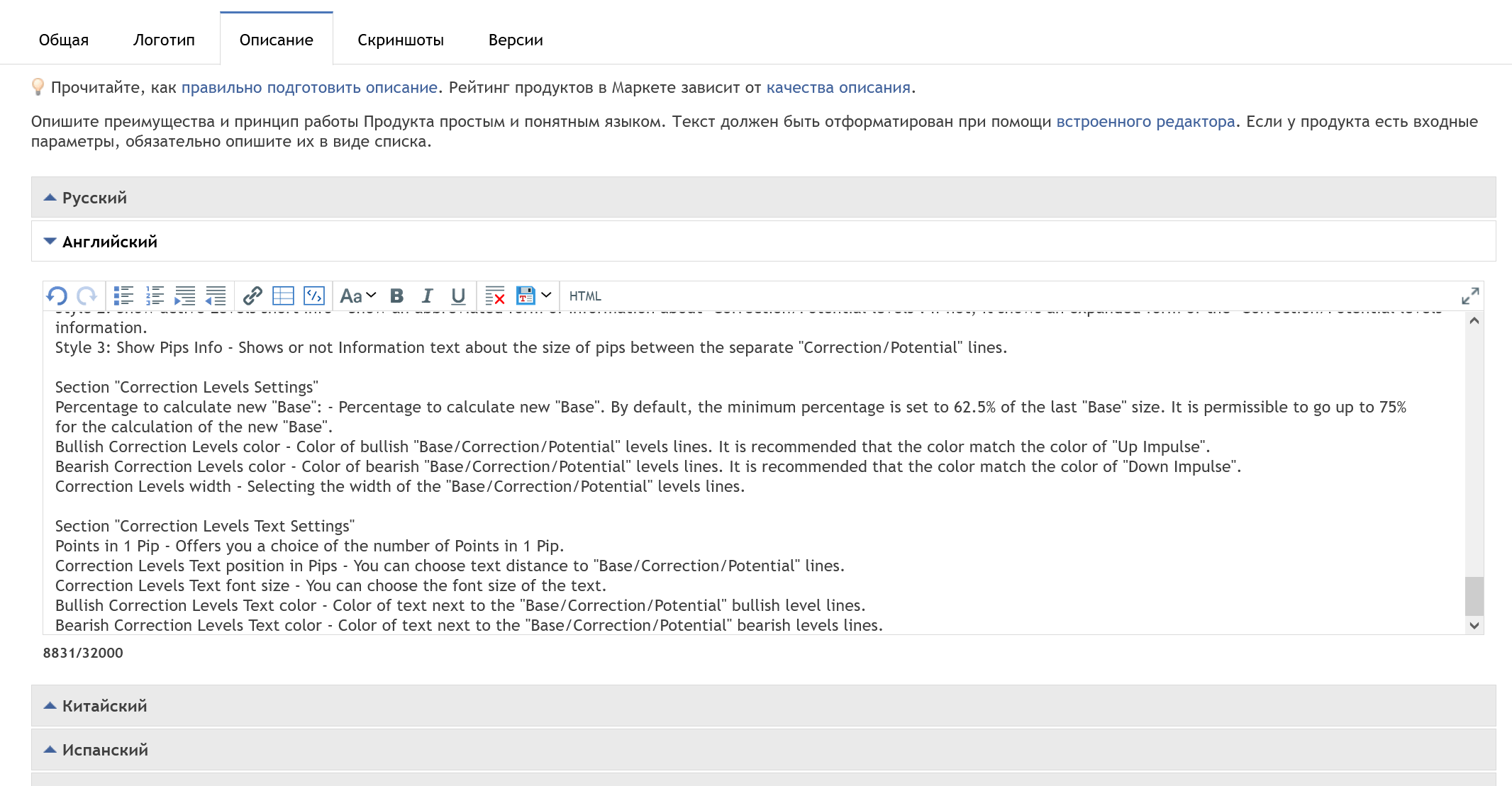The width and height of the screenshot is (1512, 786).
Task: Click the editor scrollbar down arrow
Action: pos(1474,625)
